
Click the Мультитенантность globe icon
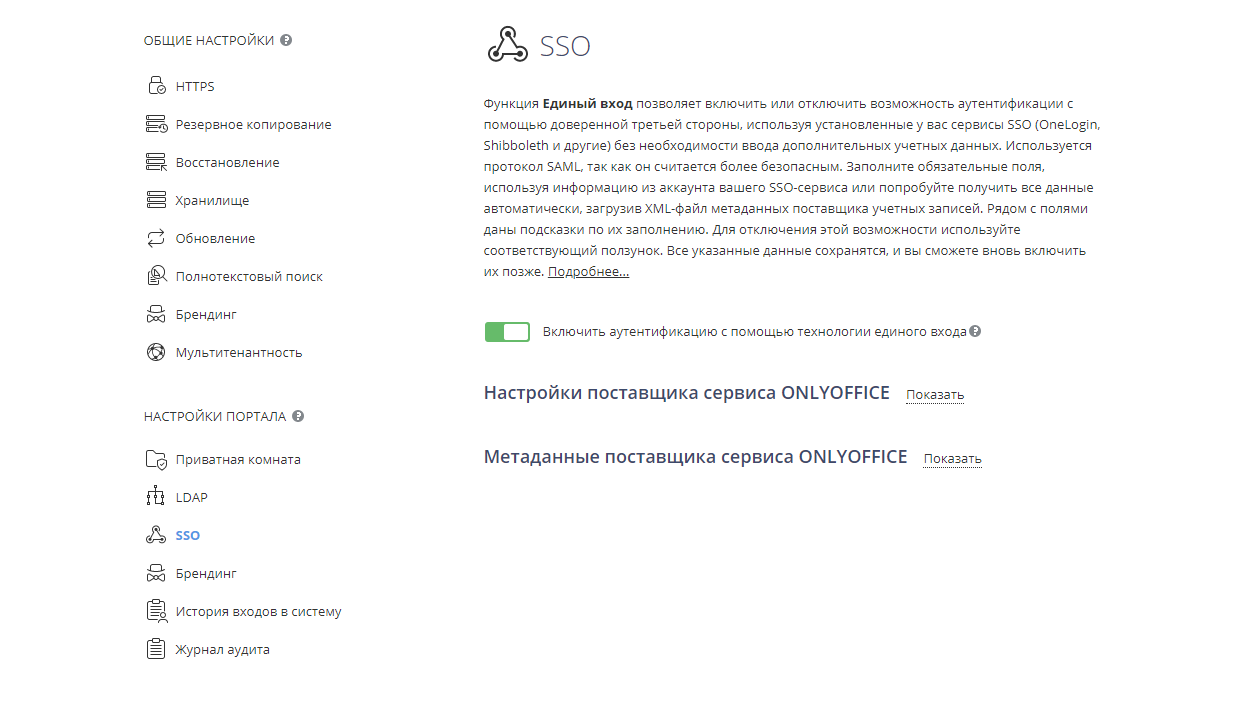[156, 352]
